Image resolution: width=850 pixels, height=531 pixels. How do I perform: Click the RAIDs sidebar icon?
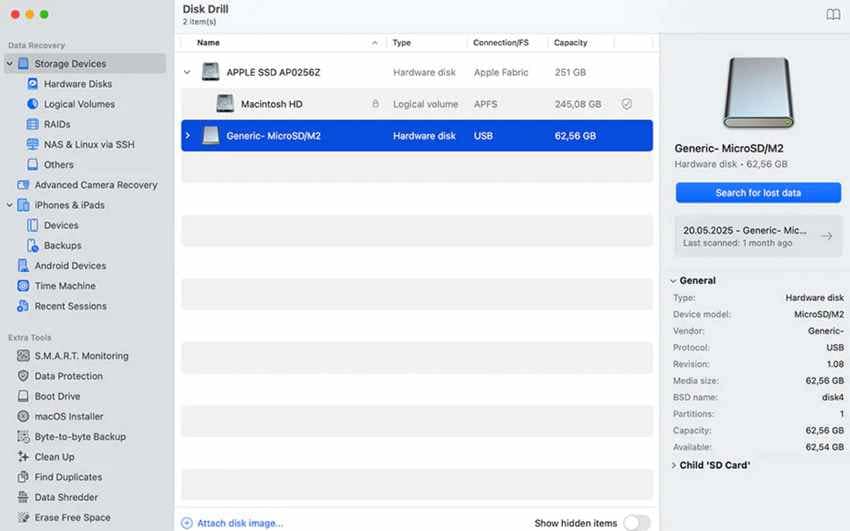pos(33,124)
